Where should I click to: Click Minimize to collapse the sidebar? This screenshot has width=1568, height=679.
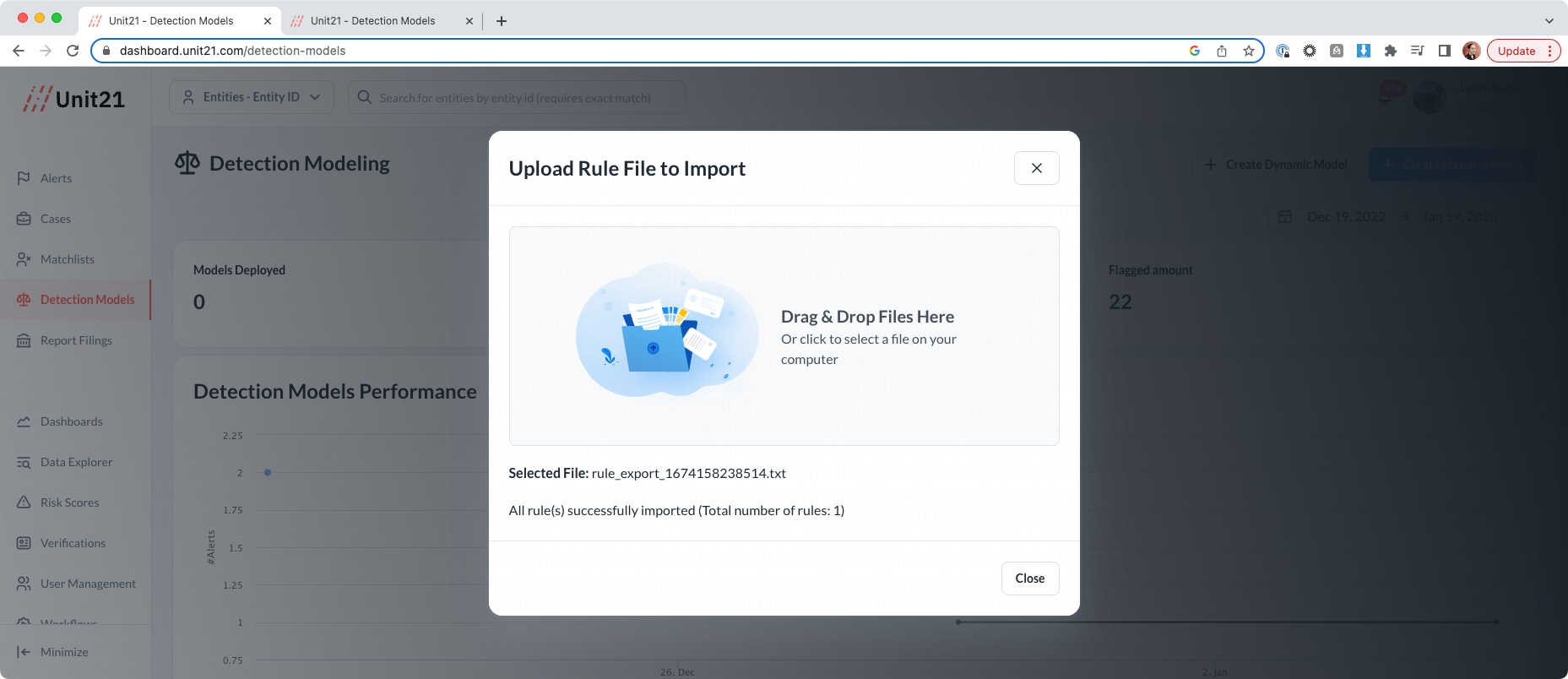pyautogui.click(x=64, y=652)
